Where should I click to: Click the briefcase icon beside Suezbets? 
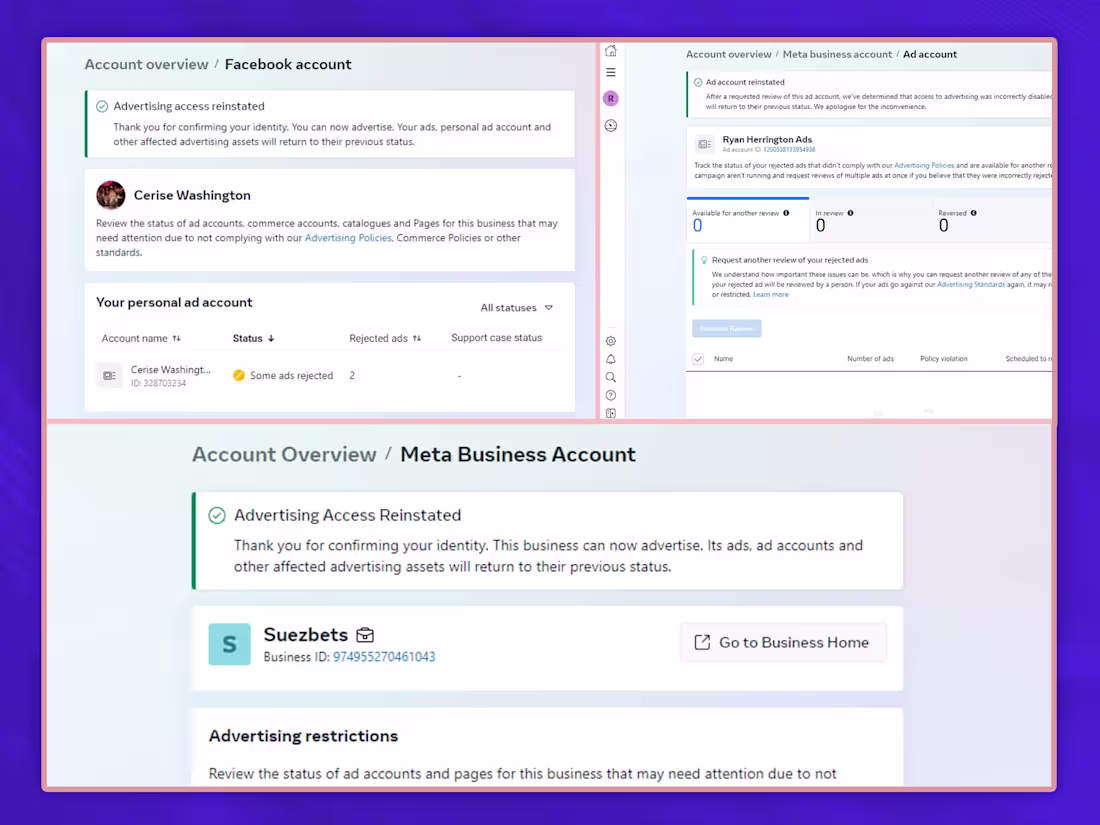coord(365,635)
